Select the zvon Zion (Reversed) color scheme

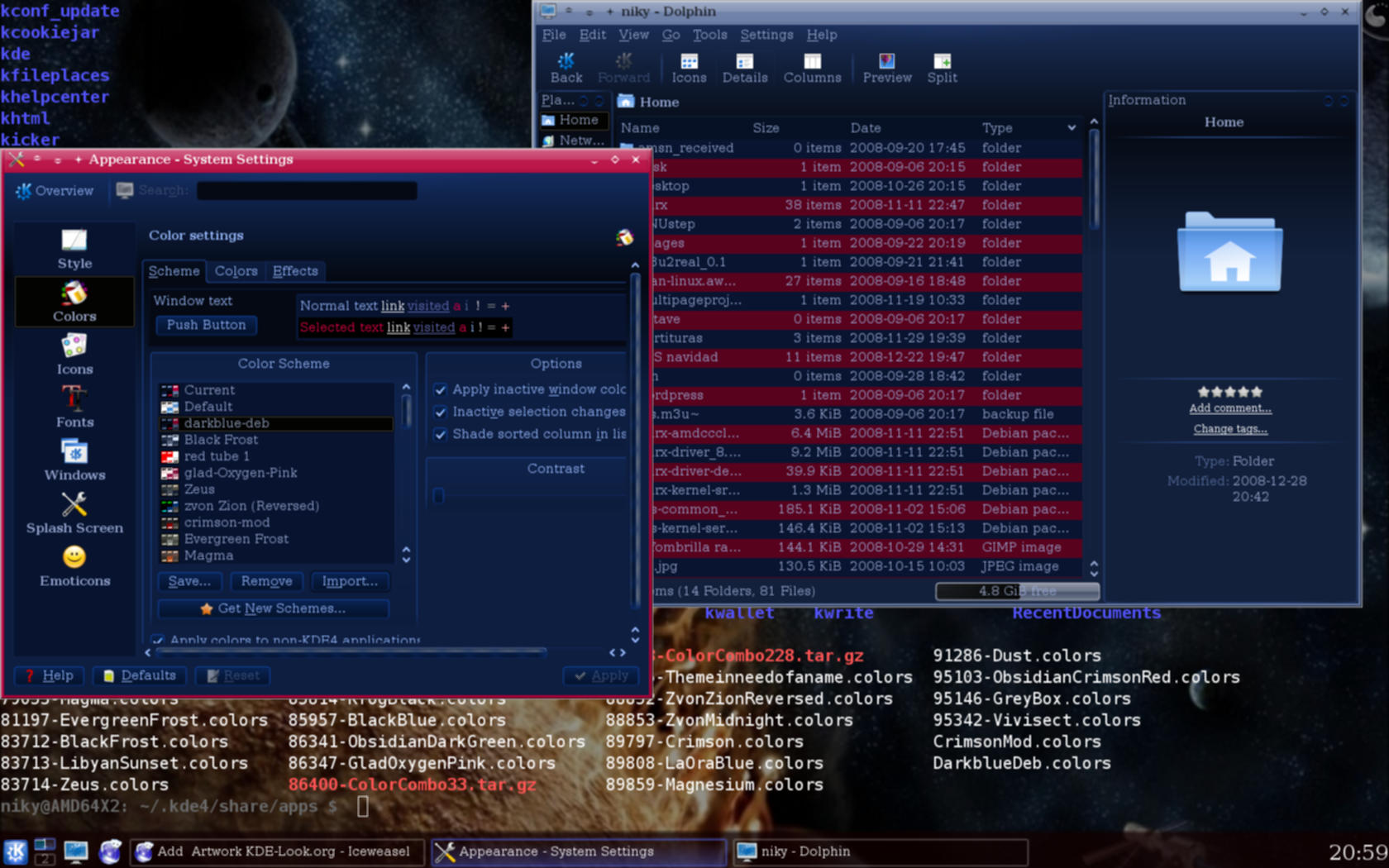click(x=276, y=506)
